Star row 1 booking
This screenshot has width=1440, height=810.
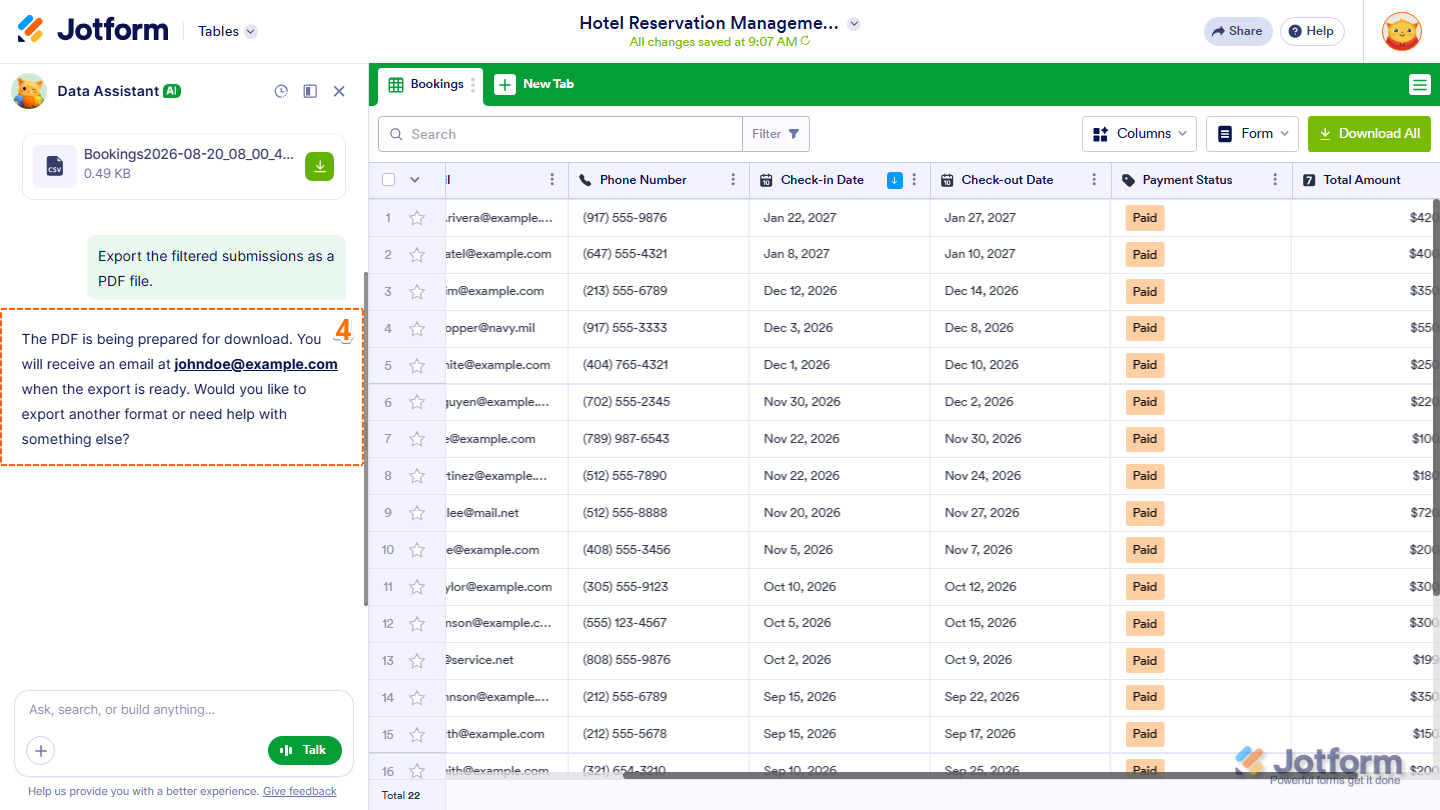(417, 217)
